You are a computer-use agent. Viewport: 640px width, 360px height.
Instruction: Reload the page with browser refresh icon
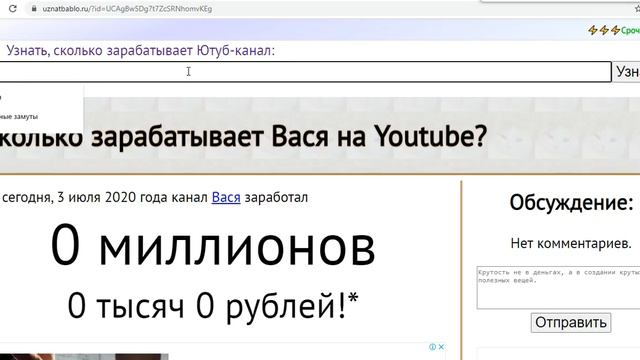(x=13, y=9)
